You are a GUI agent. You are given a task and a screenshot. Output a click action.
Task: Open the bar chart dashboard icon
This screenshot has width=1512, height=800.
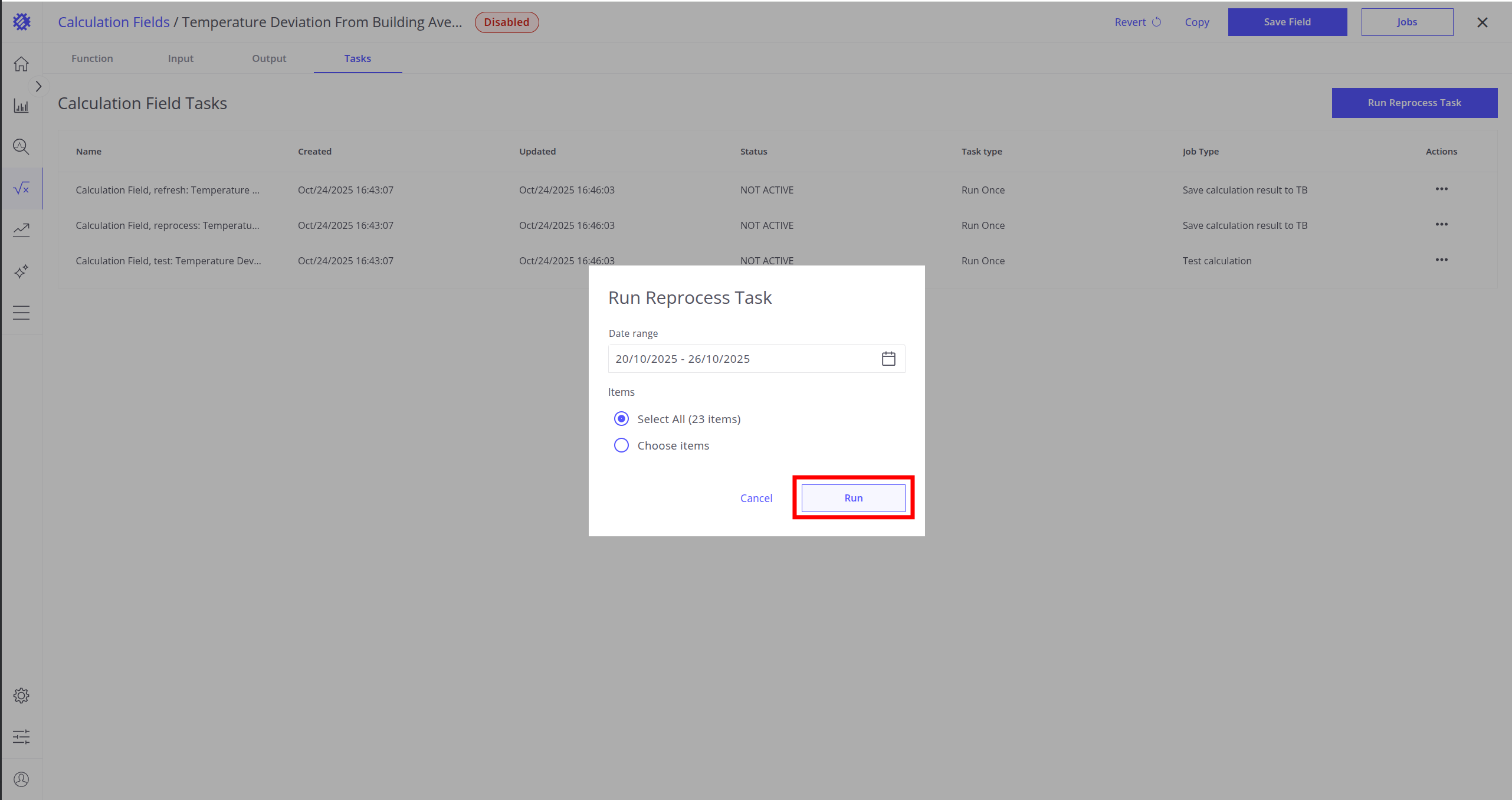pyautogui.click(x=21, y=106)
